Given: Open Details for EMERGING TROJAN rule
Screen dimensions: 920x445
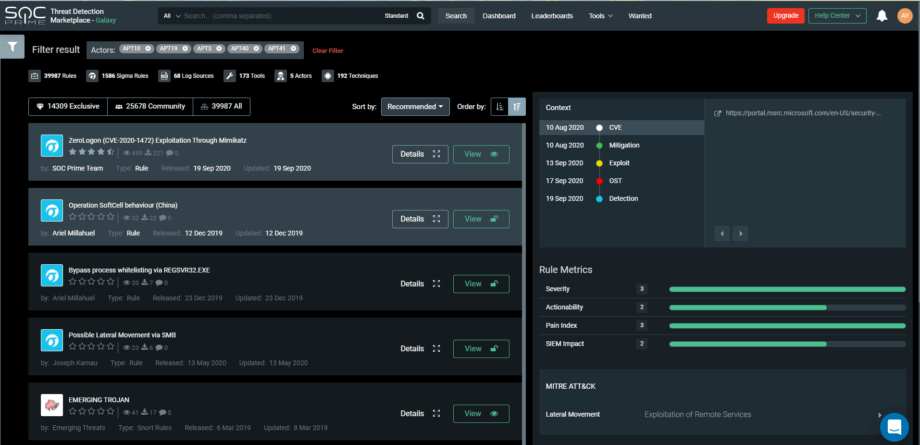Looking at the screenshot, I should click(420, 413).
